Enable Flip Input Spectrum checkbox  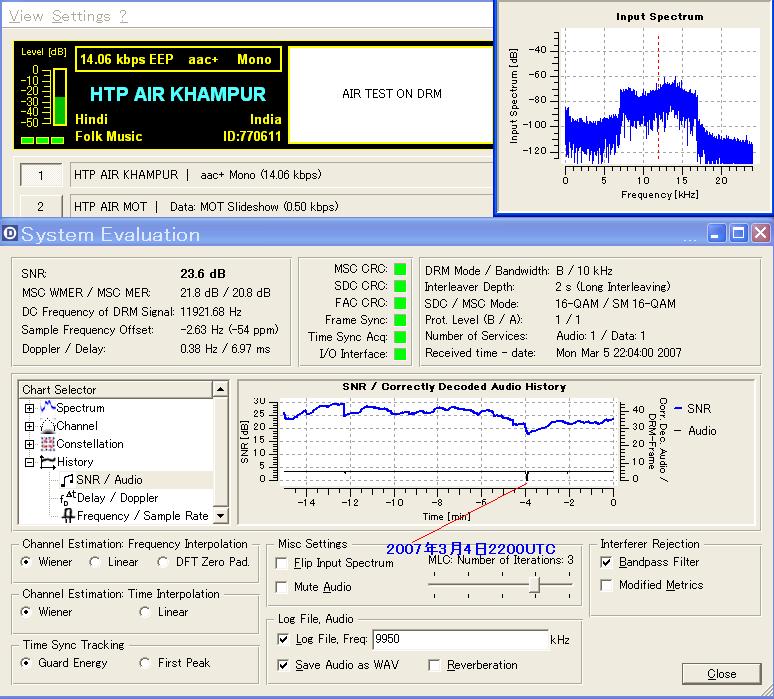coord(281,563)
